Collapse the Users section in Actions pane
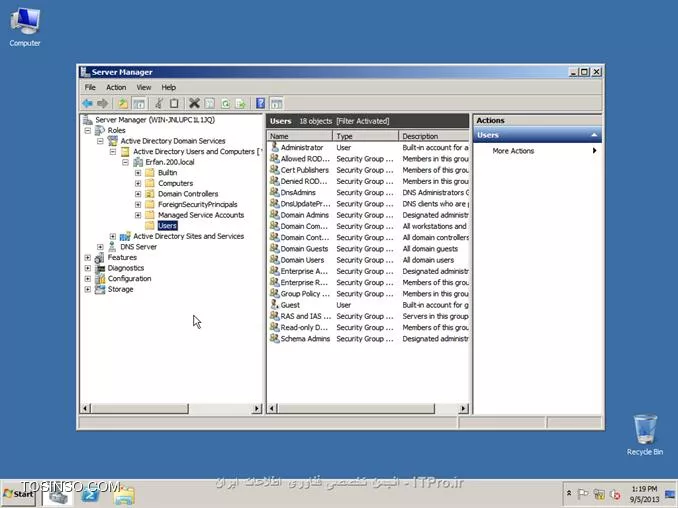The width and height of the screenshot is (678, 508). tap(594, 135)
